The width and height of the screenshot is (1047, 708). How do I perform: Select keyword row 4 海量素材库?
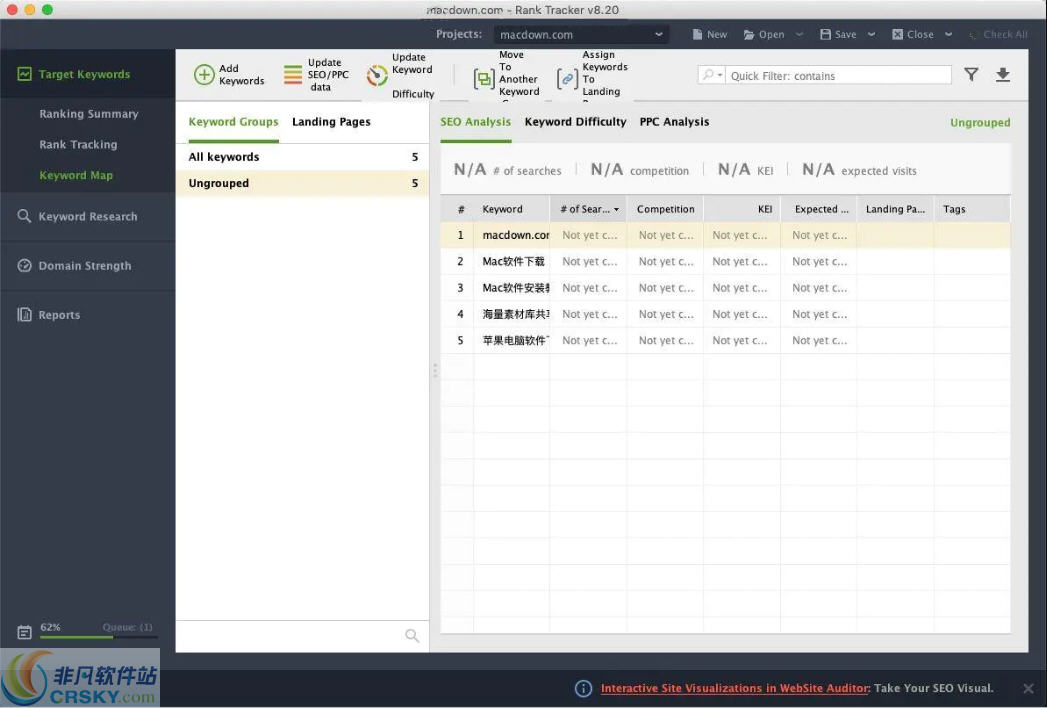click(x=725, y=314)
